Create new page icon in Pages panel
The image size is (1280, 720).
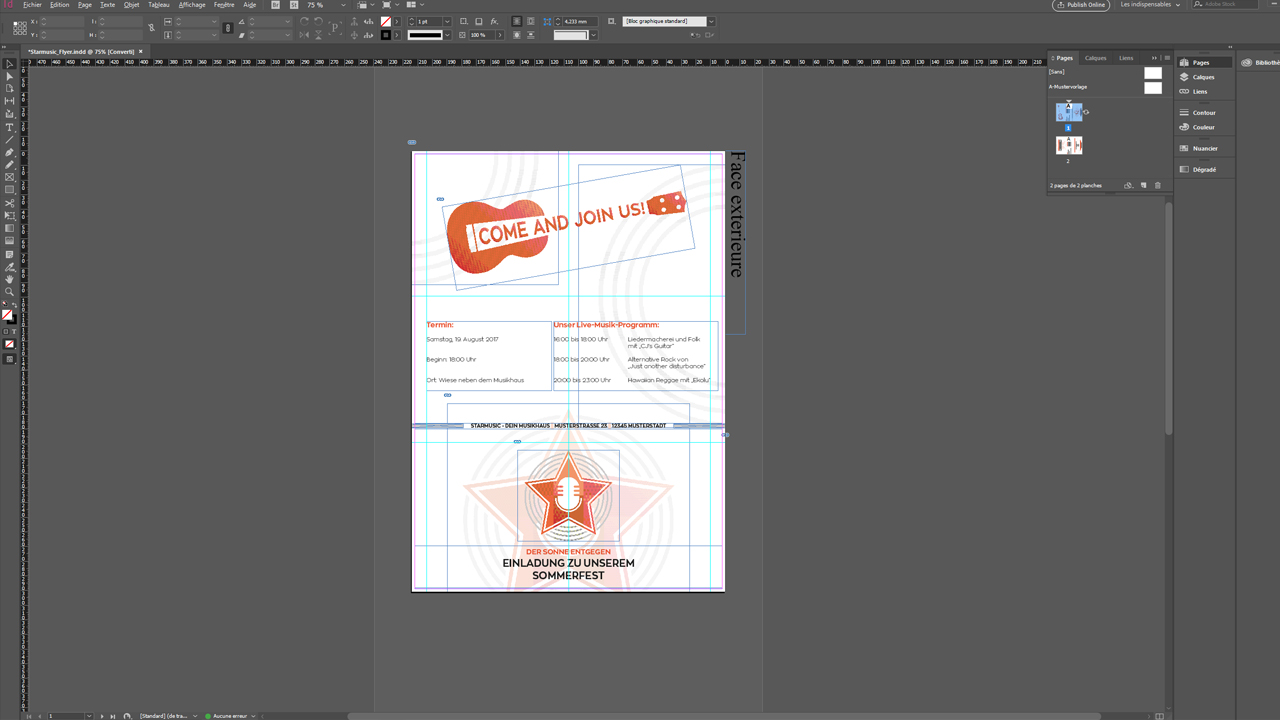(1144, 185)
